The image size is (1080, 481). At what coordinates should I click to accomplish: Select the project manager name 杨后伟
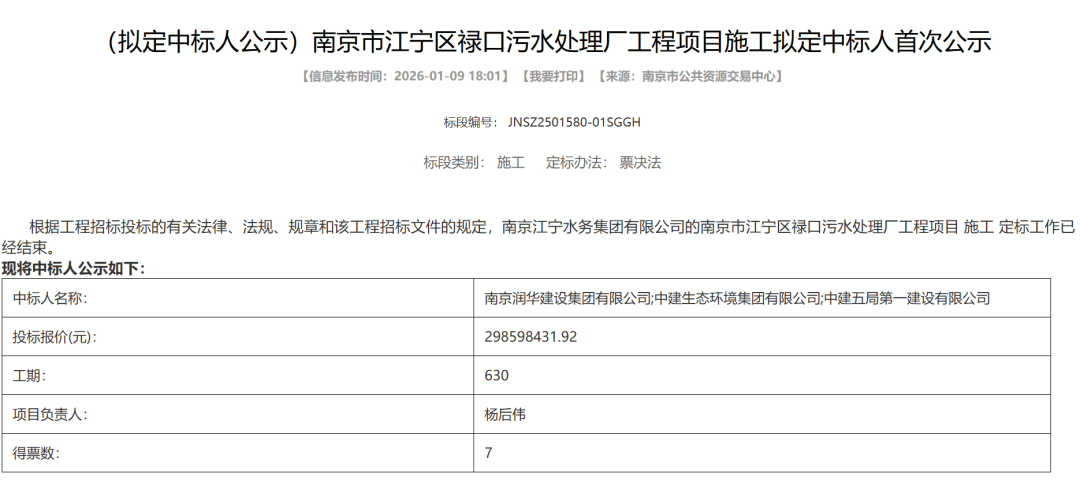tap(505, 414)
